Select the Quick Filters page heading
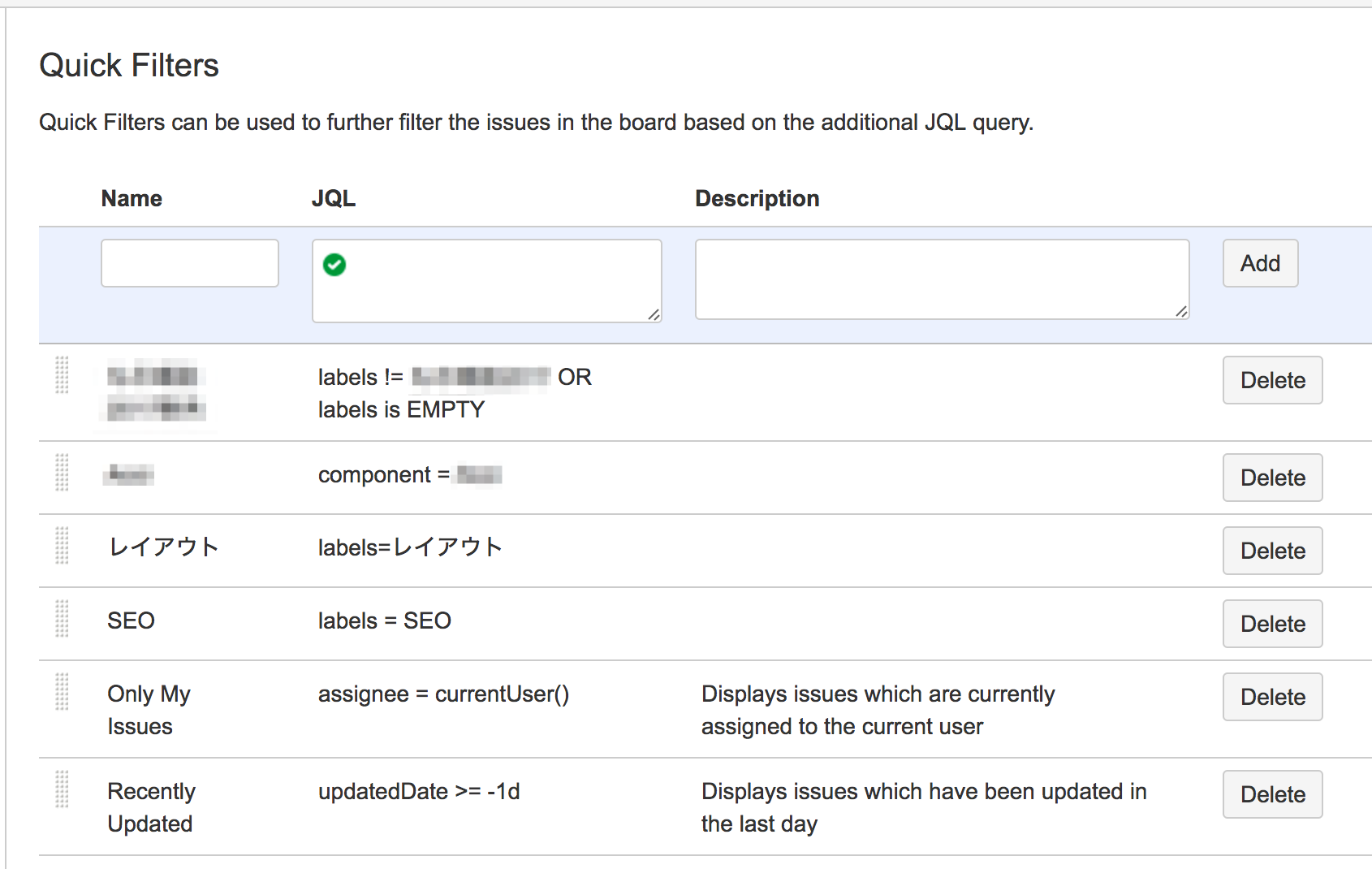Viewport: 1372px width, 869px height. pos(130,65)
